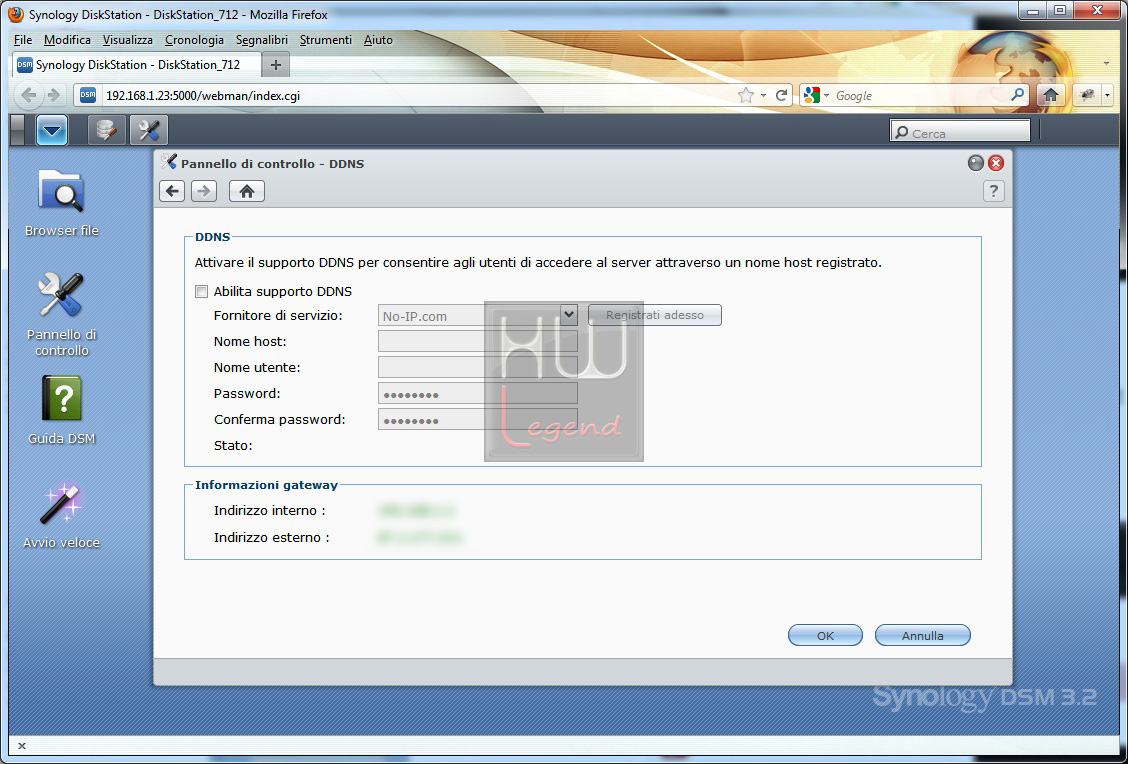
Task: Expand the Fornitore di servizio dropdown
Action: (568, 315)
